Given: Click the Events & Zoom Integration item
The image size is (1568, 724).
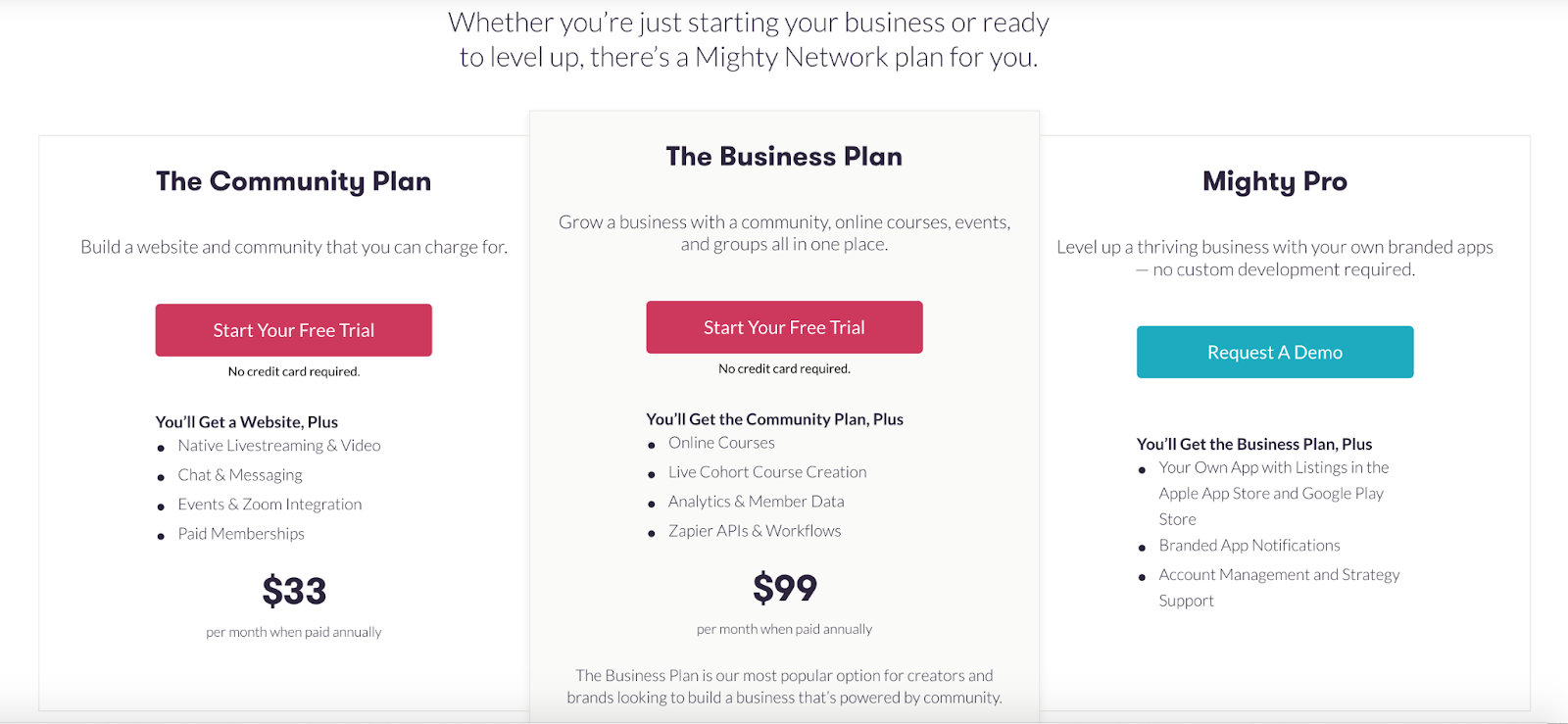Looking at the screenshot, I should click(x=269, y=504).
